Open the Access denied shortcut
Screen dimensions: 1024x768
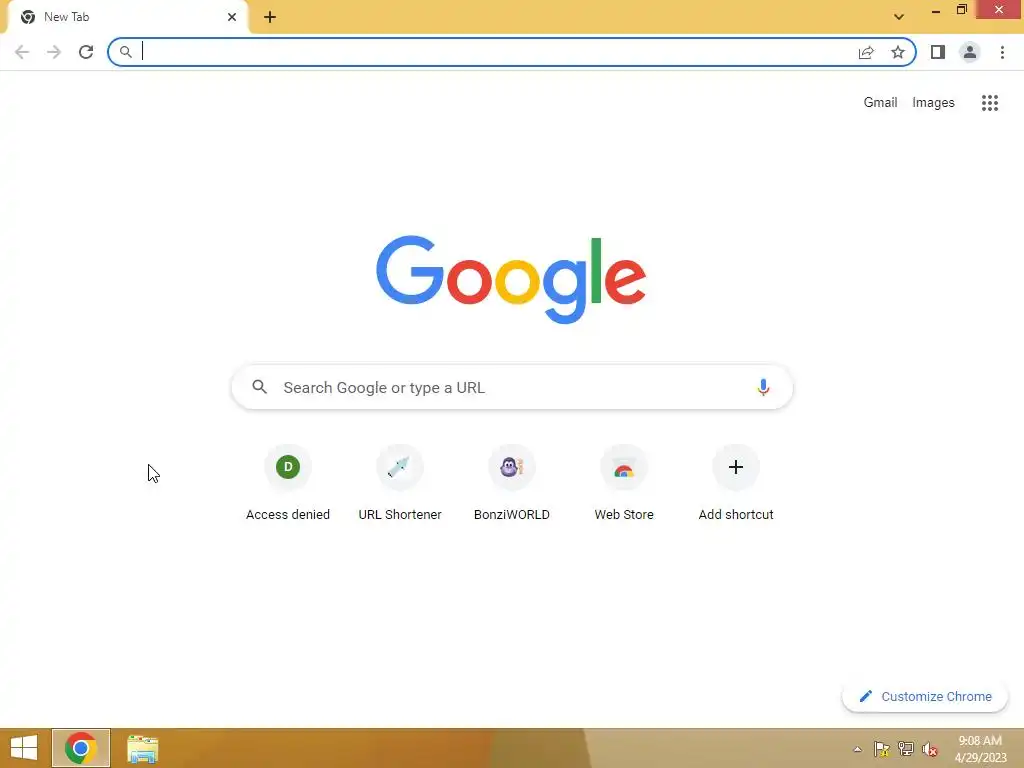coord(288,483)
